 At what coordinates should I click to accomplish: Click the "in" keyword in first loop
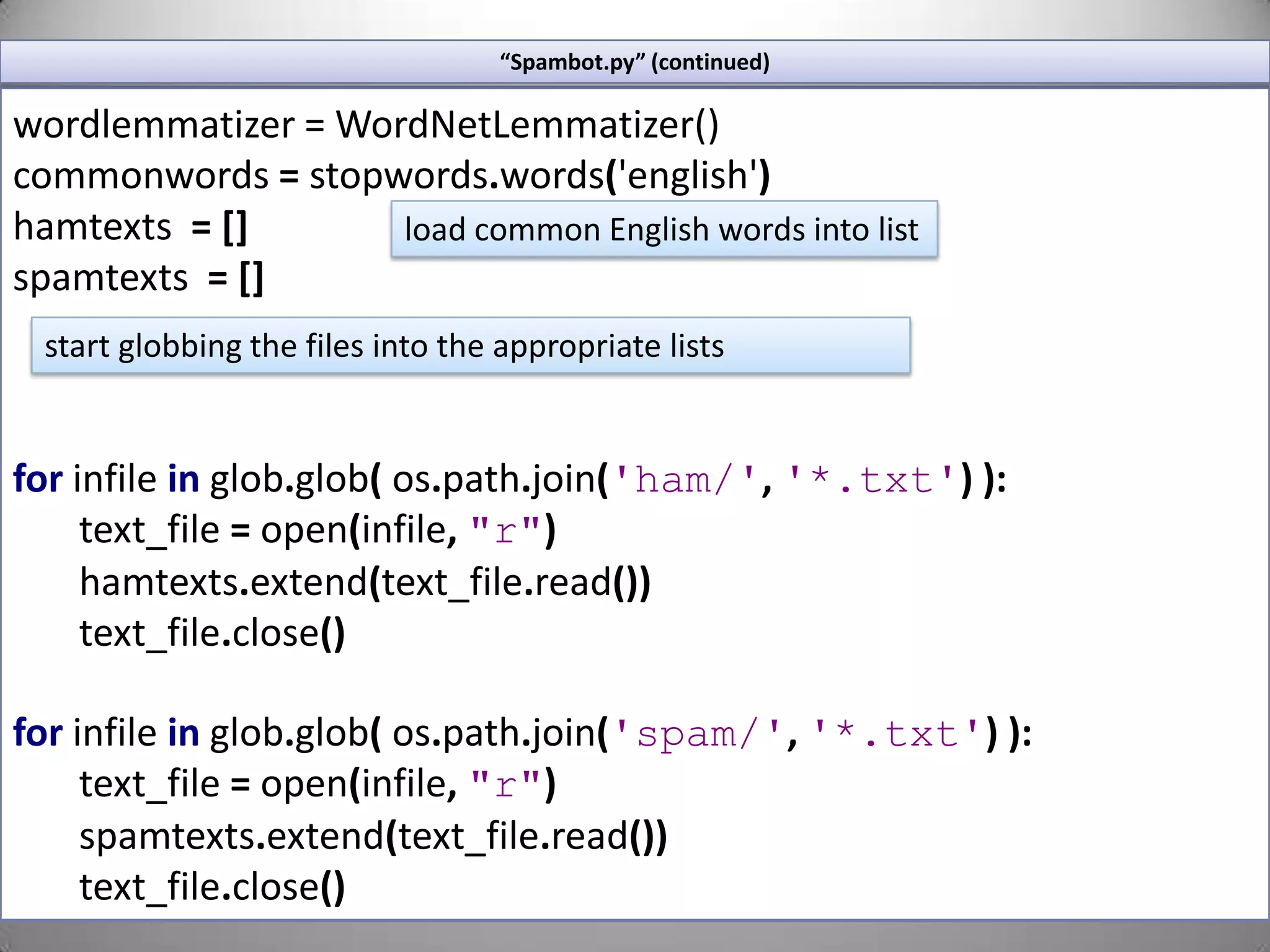[183, 479]
